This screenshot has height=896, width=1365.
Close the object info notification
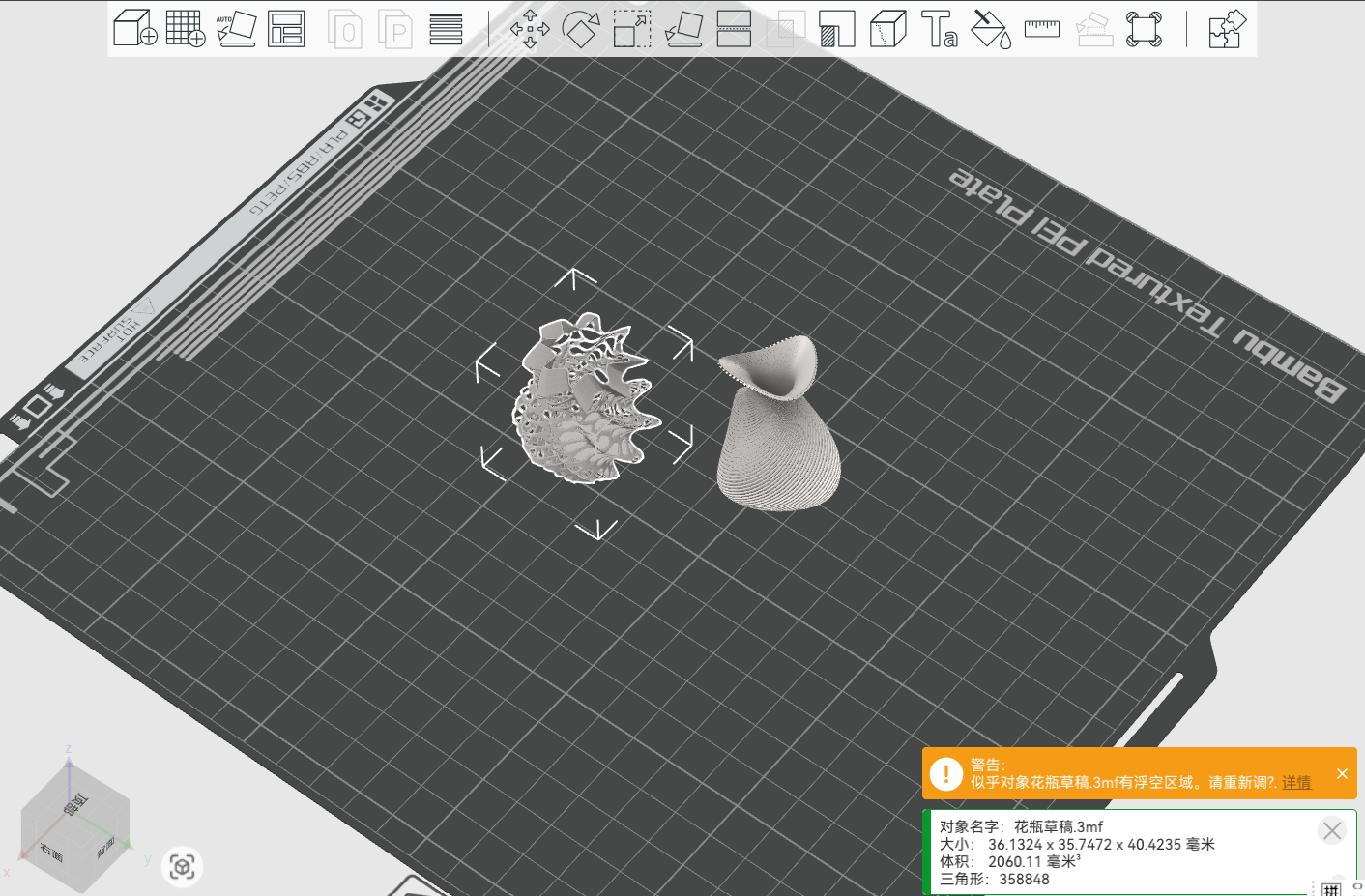pyautogui.click(x=1332, y=830)
